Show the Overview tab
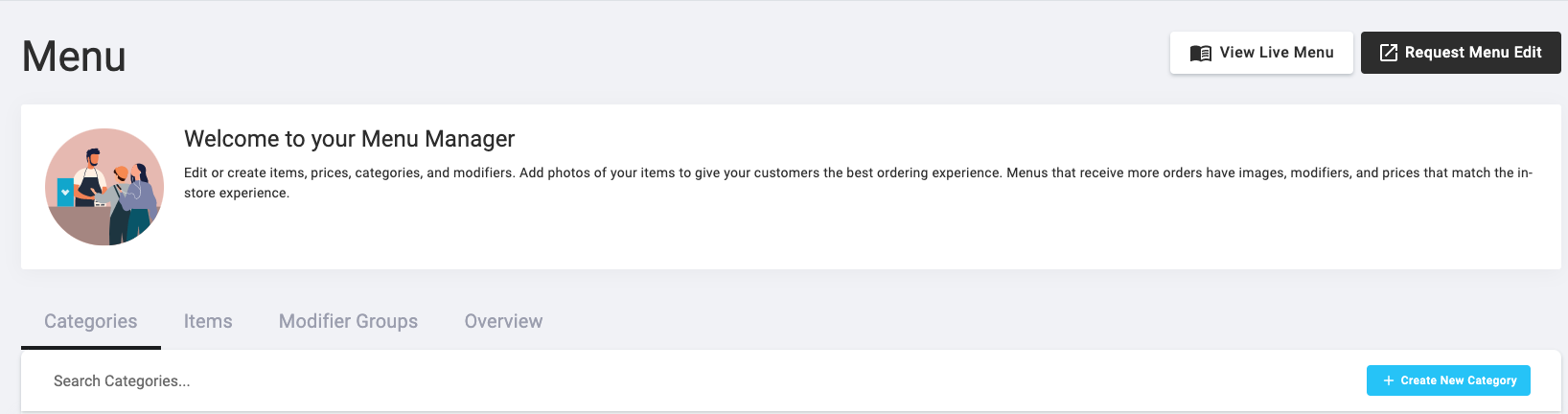This screenshot has width=1568, height=414. pos(503,321)
